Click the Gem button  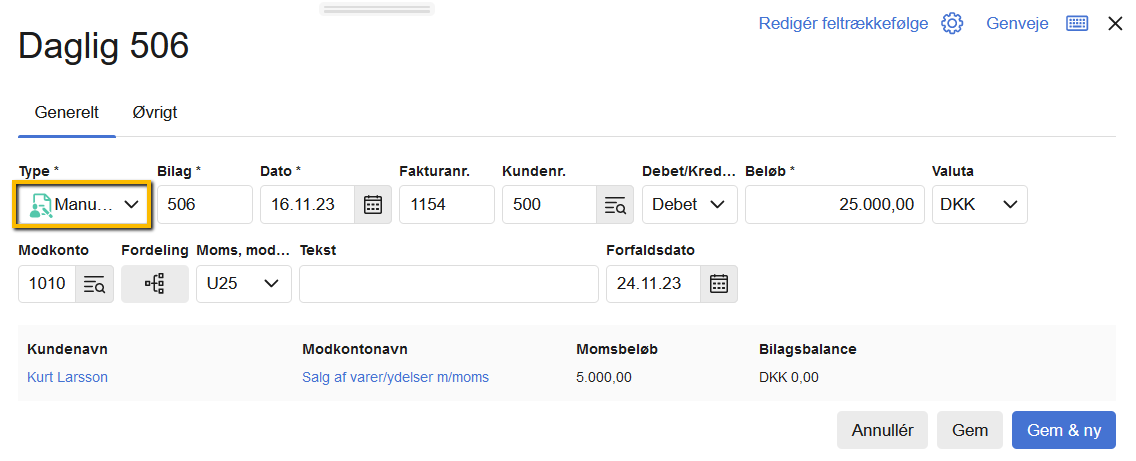pyautogui.click(x=969, y=430)
